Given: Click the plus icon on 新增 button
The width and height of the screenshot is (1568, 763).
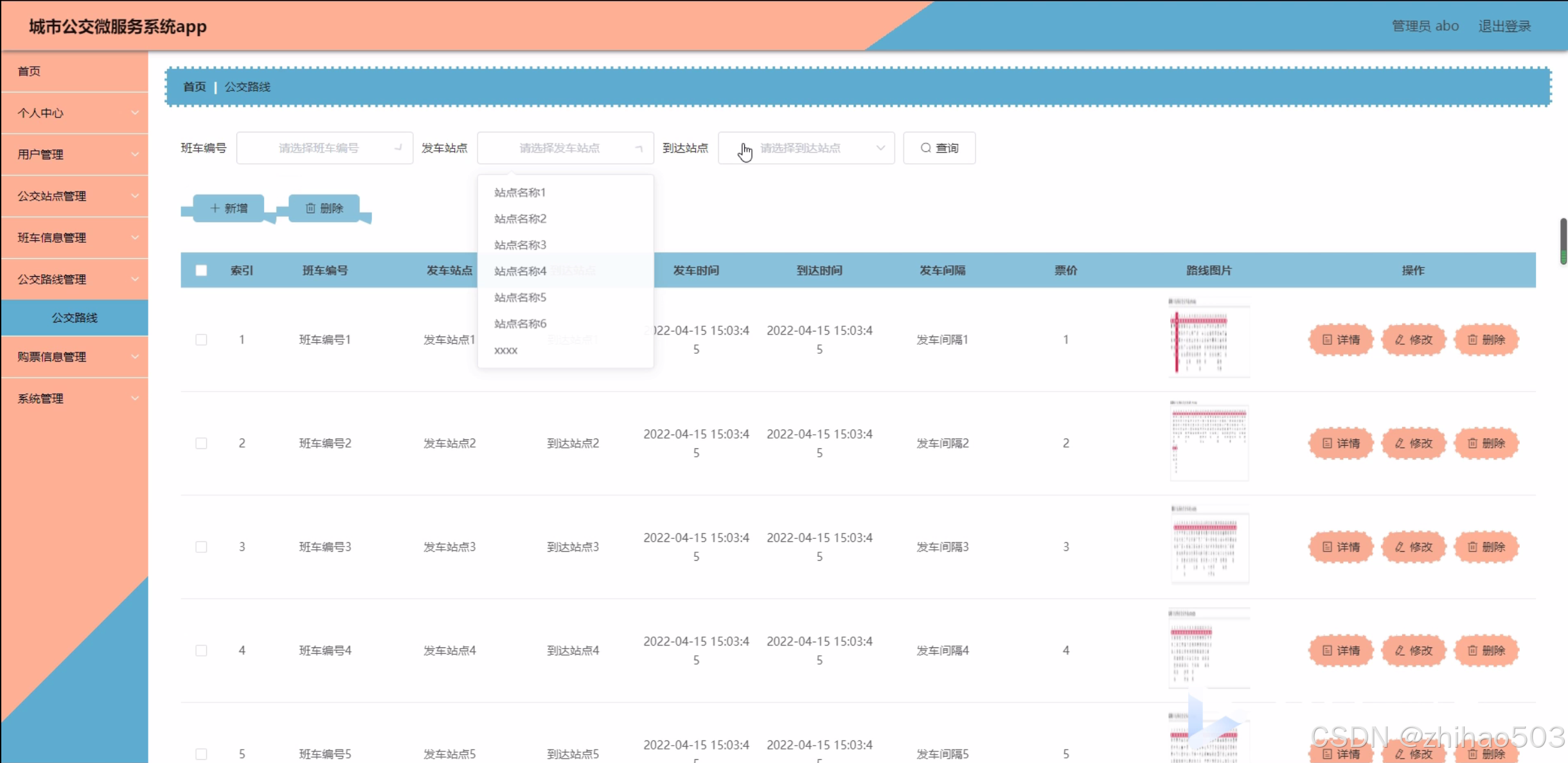Looking at the screenshot, I should coord(215,208).
